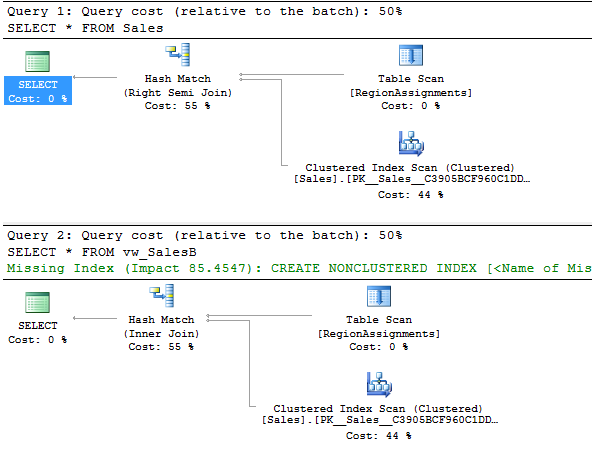Click Query 1 SELECT result icon

[37, 61]
